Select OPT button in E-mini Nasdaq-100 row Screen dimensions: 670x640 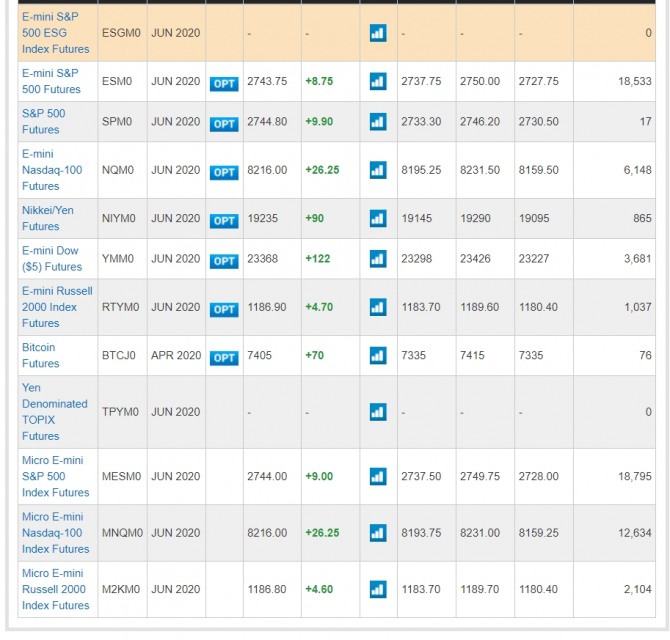(224, 172)
